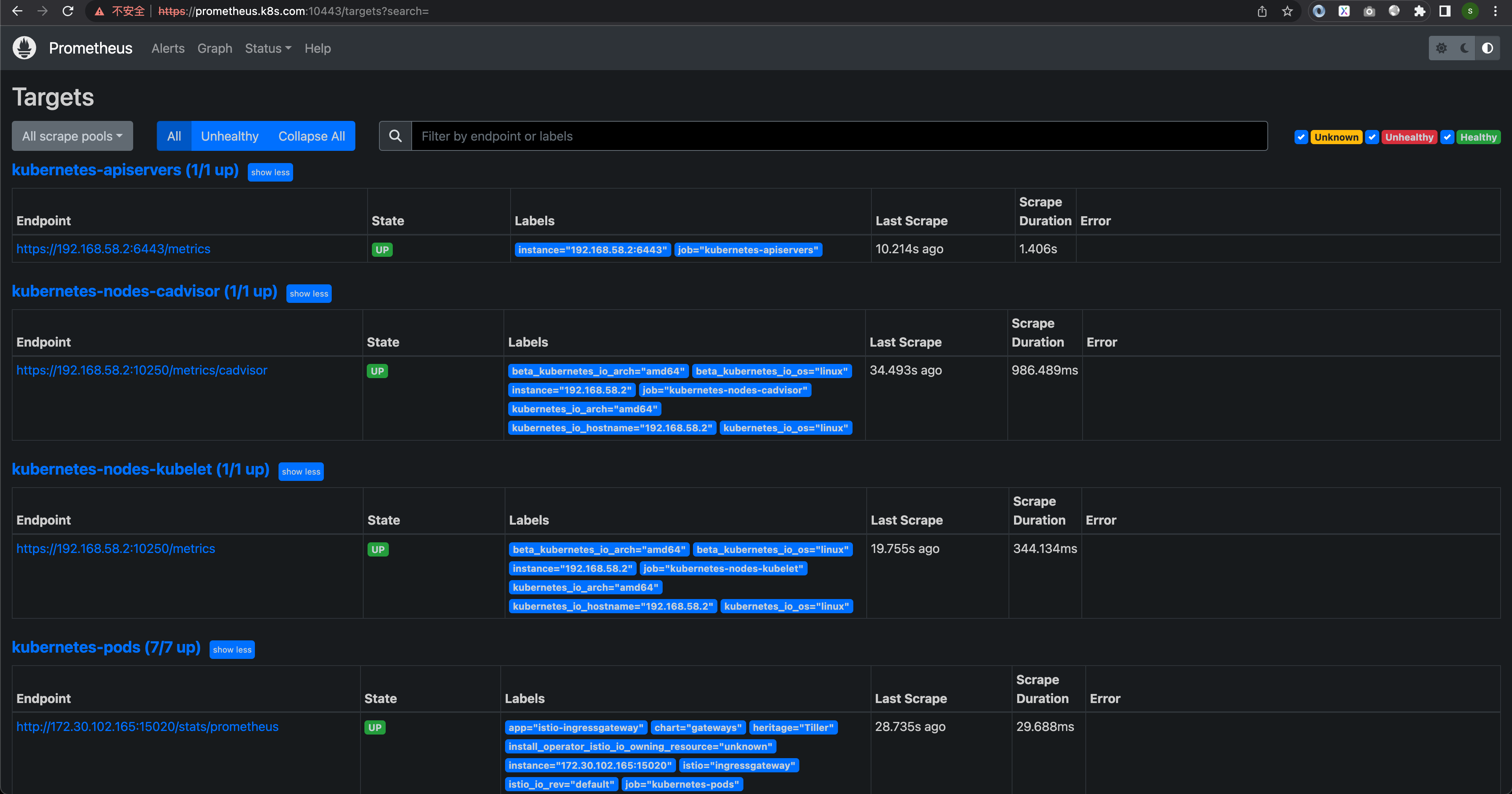Click the kubernetes-nodes-kubelet (1/1 up) heading
This screenshot has height=794, width=1512.
[140, 469]
